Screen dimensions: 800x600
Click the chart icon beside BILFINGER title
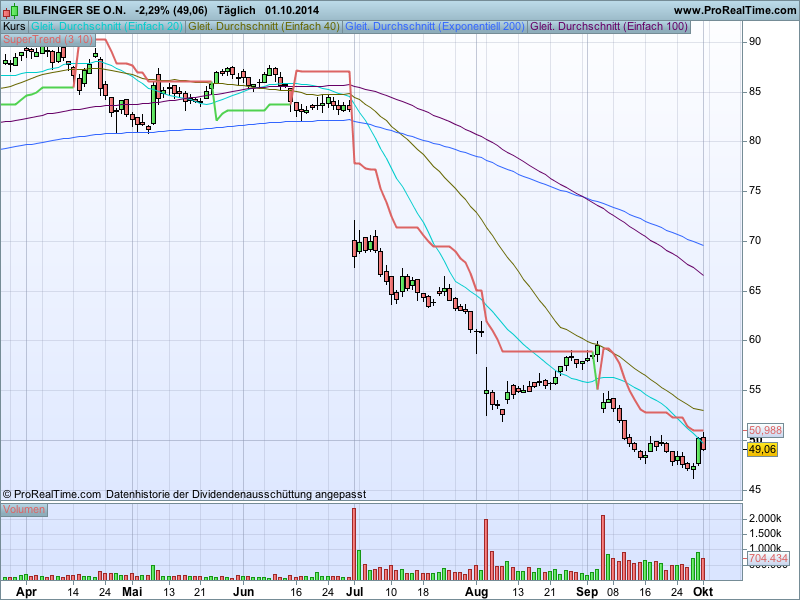click(11, 10)
